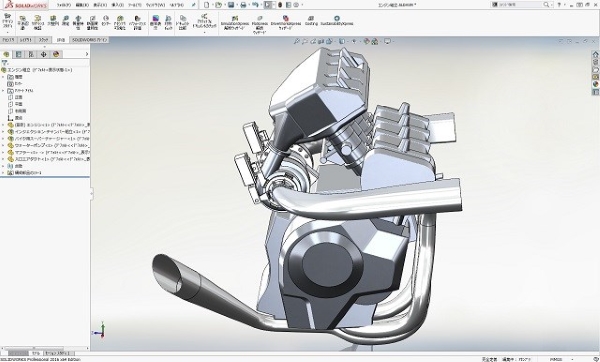The height and width of the screenshot is (362, 600).
Task: Click the Hole Alignment icon
Action: pos(53,21)
